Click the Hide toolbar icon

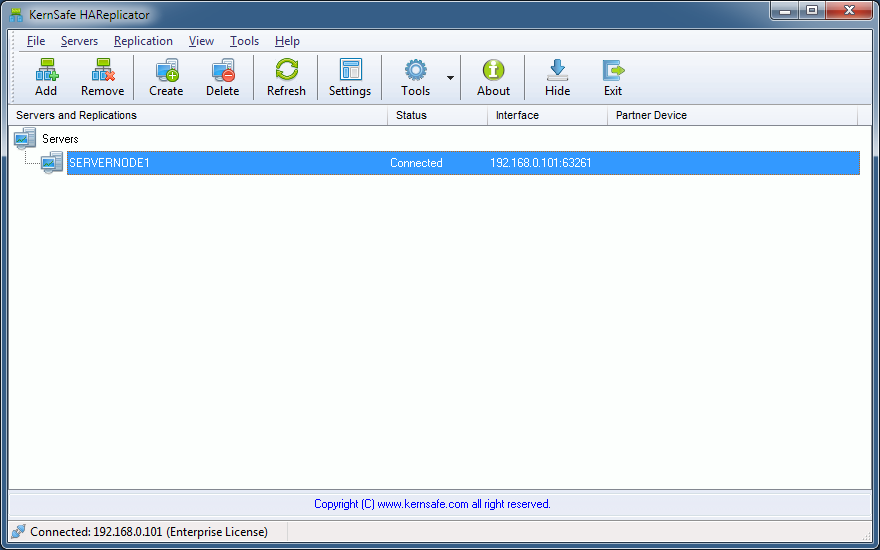coord(557,70)
